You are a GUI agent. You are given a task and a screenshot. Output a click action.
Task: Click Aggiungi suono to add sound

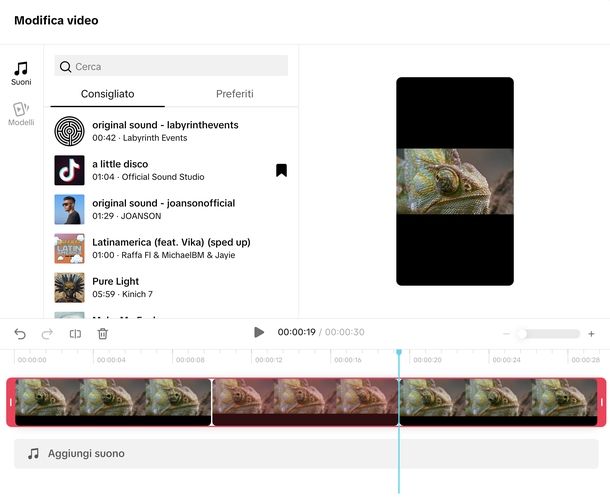click(306, 454)
